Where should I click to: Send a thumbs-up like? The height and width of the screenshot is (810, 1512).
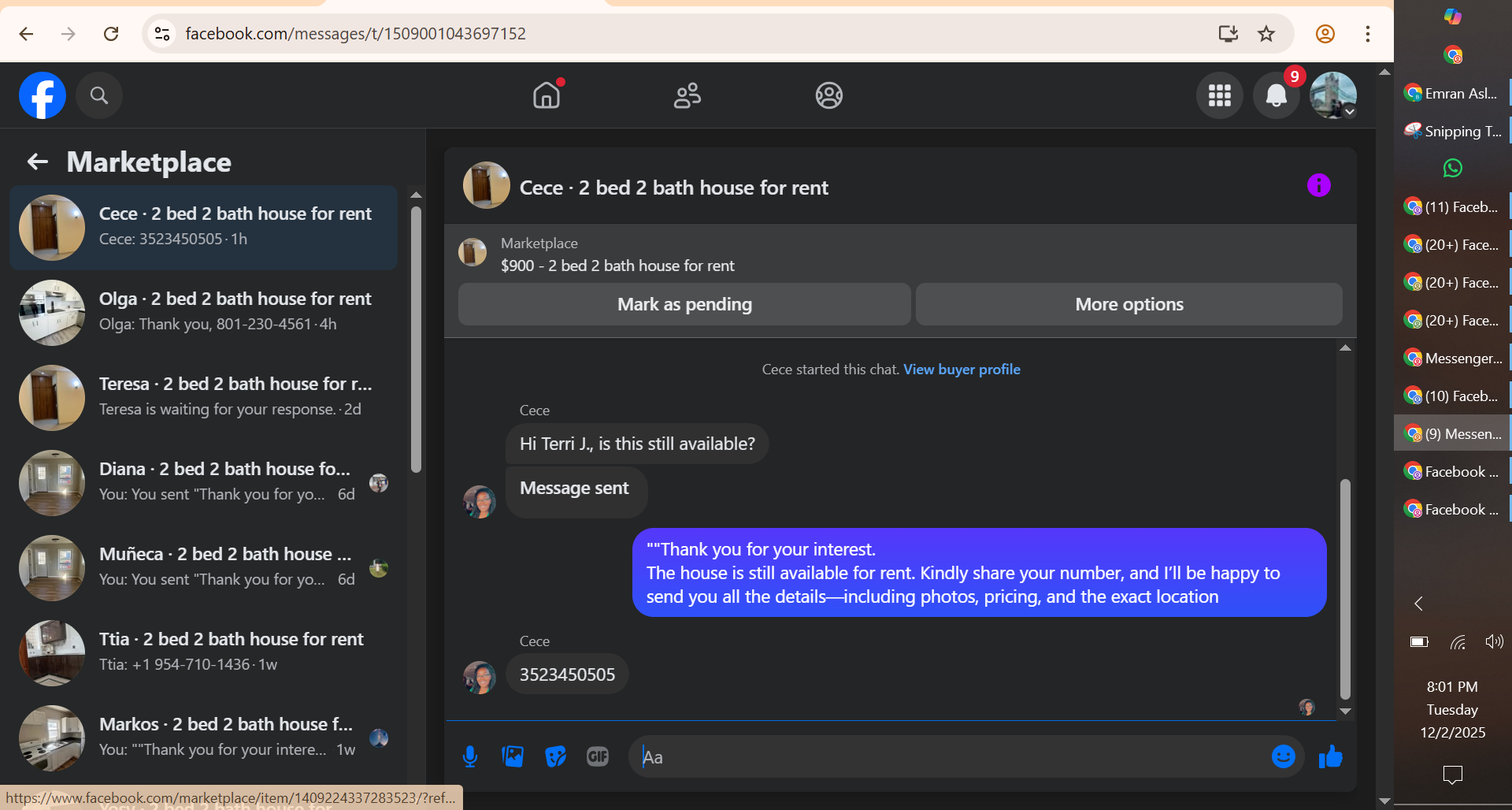(1331, 756)
